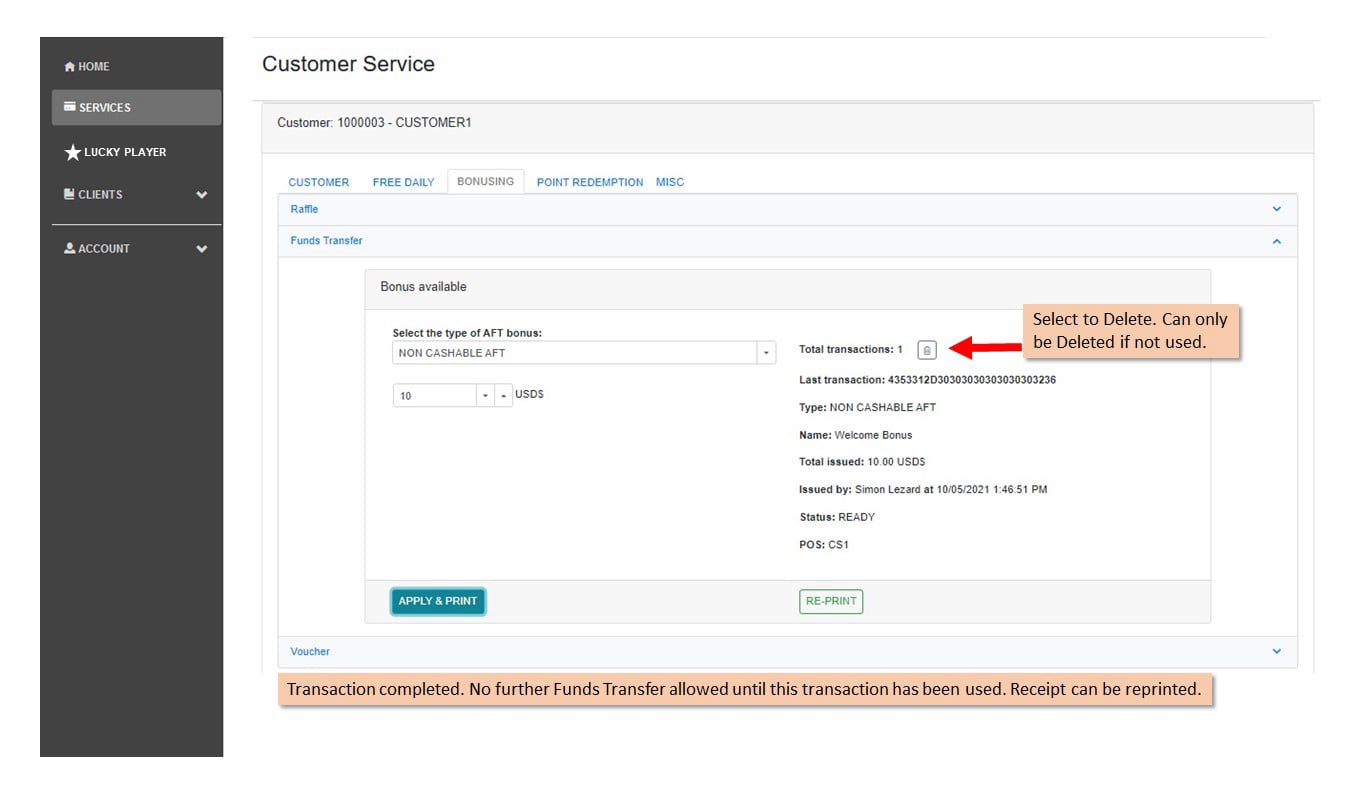Viewport: 1361px width, 794px height.
Task: Click the Clients icon in the sidebar
Action: click(x=69, y=194)
